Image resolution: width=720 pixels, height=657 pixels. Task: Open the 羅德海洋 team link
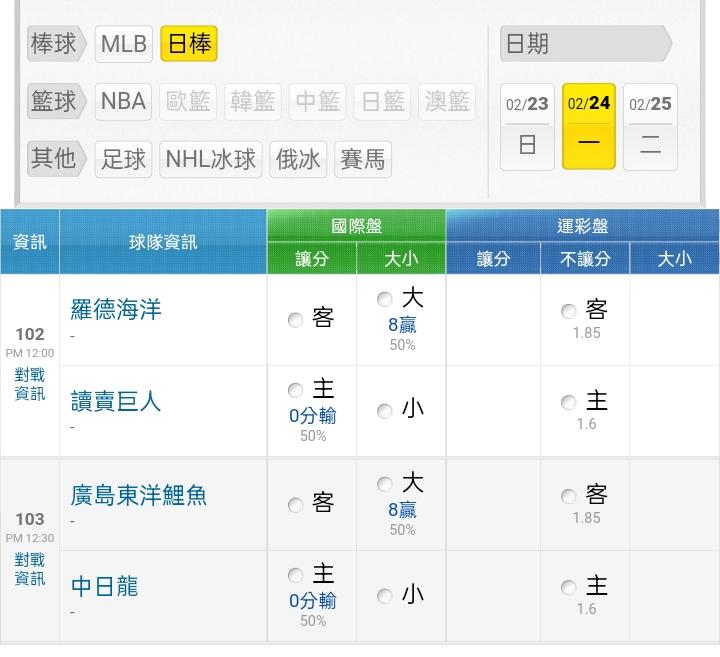pos(116,309)
